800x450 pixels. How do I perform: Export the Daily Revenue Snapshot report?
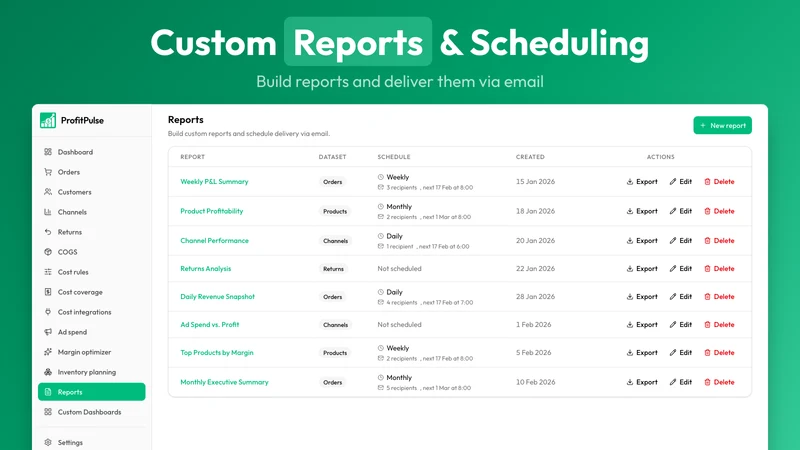point(642,296)
